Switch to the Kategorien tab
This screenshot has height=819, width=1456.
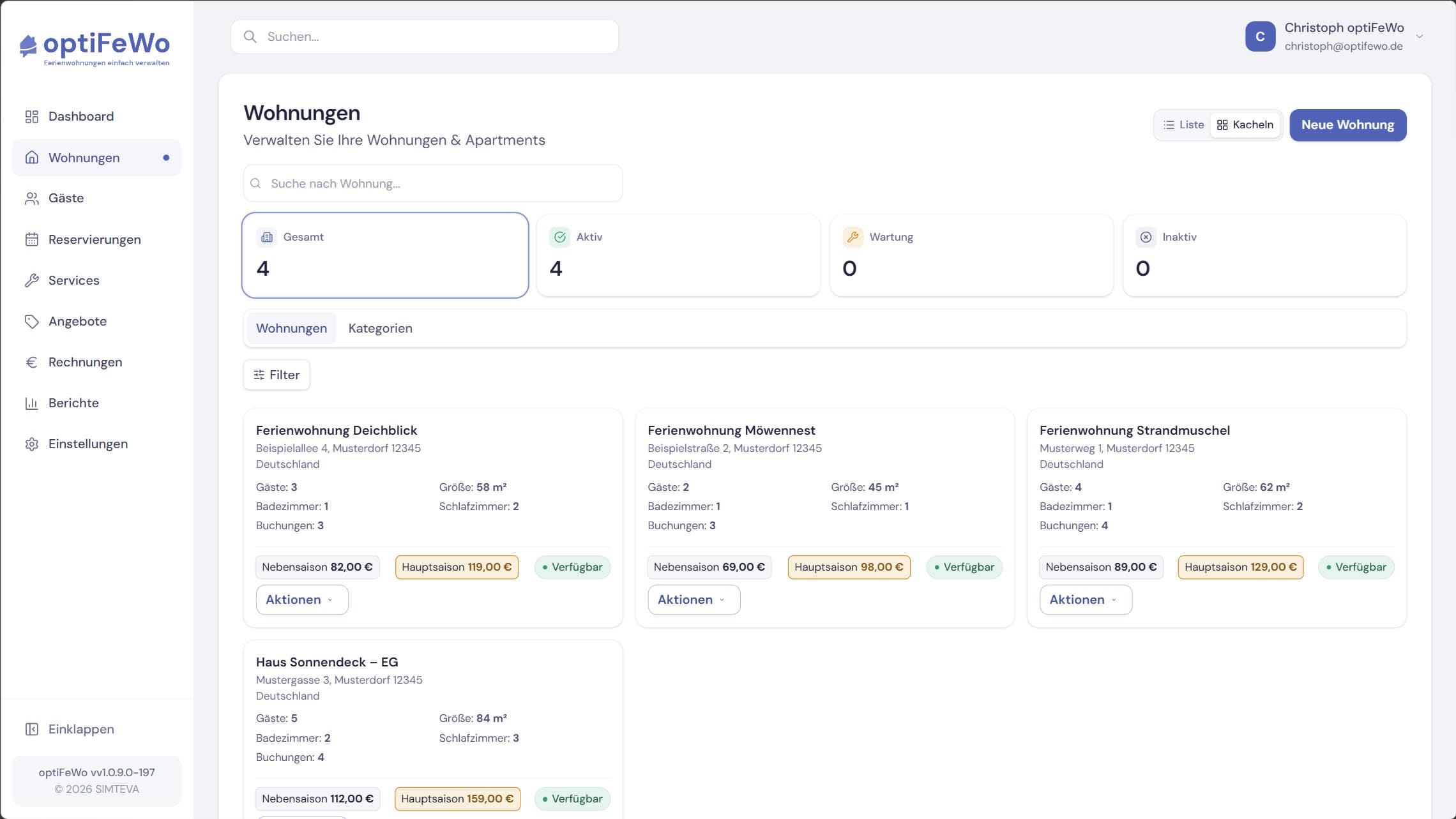pos(380,328)
